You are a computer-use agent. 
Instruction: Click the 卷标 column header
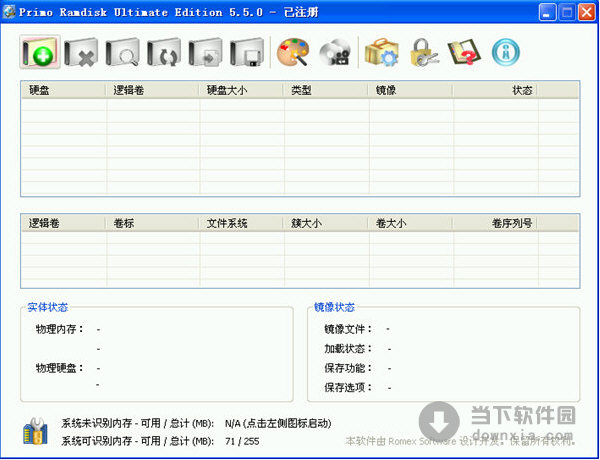click(152, 223)
